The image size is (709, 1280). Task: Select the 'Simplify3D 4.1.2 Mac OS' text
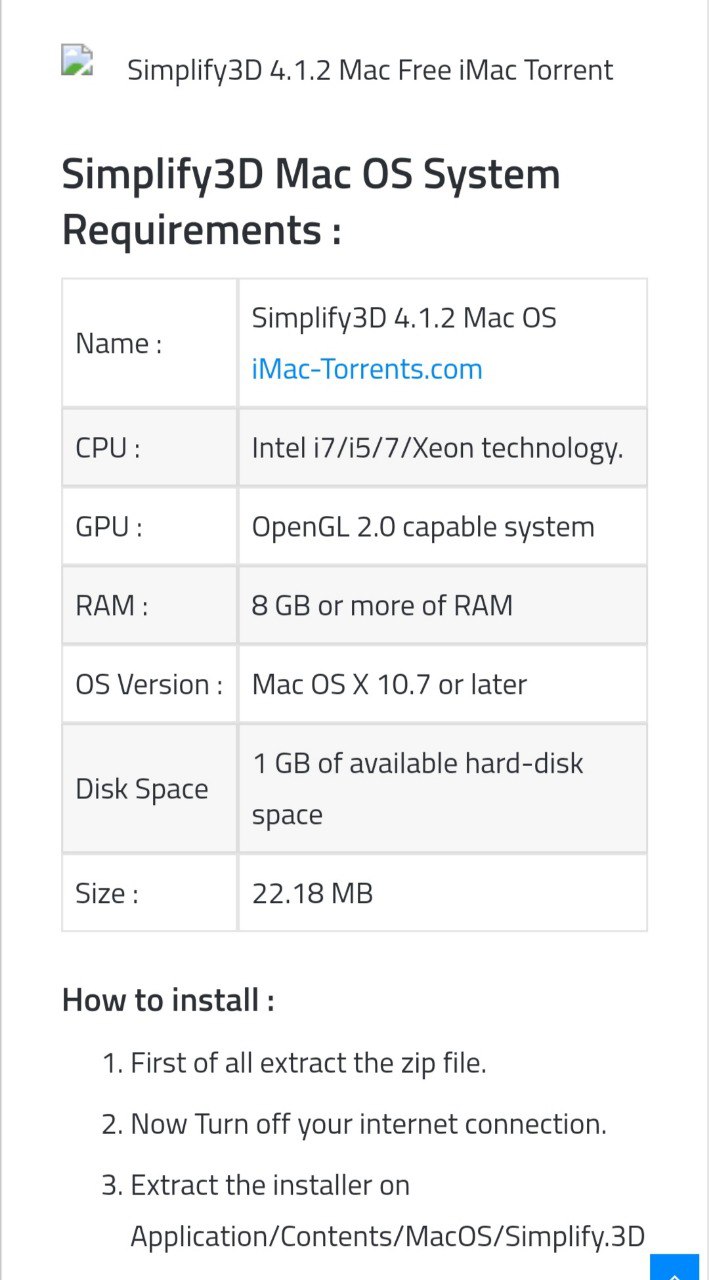[404, 318]
